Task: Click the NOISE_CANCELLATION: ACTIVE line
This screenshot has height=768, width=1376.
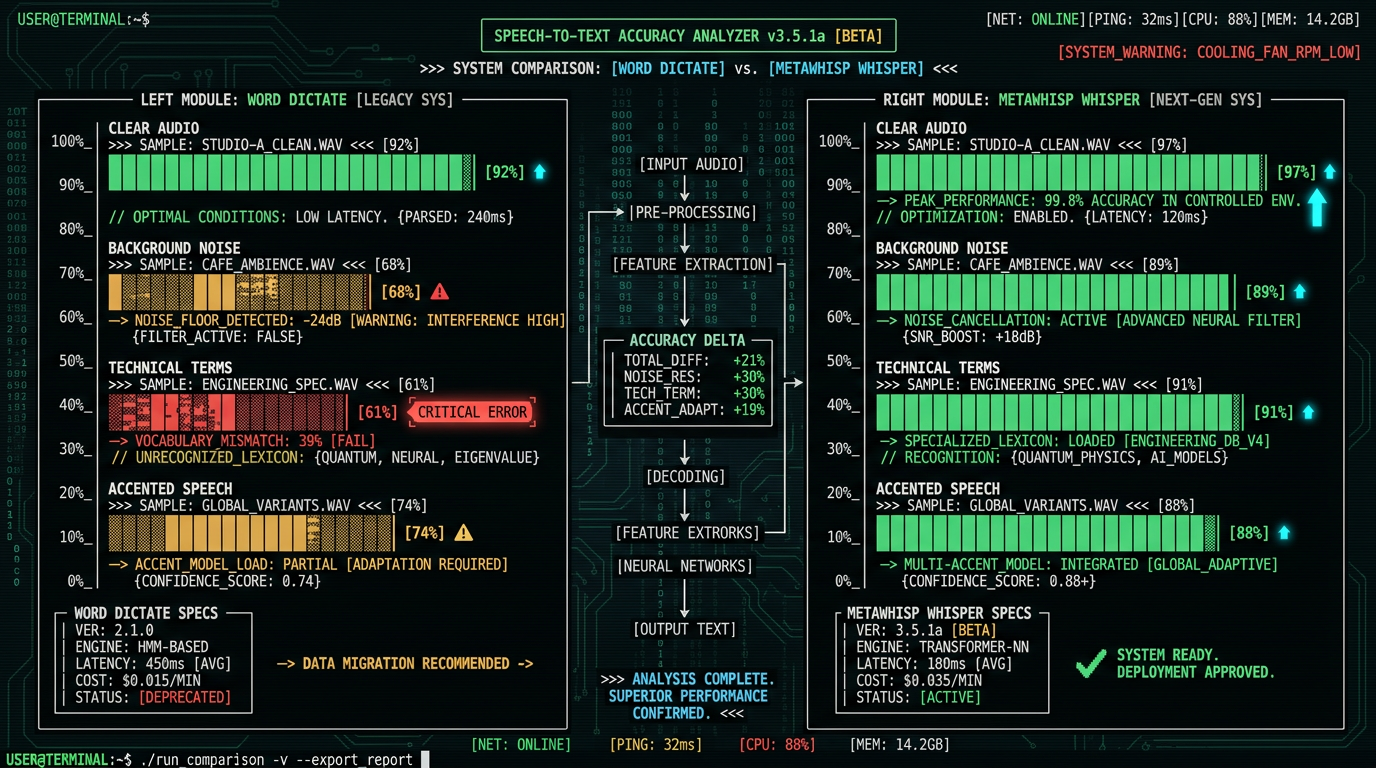Action: [x=1089, y=320]
